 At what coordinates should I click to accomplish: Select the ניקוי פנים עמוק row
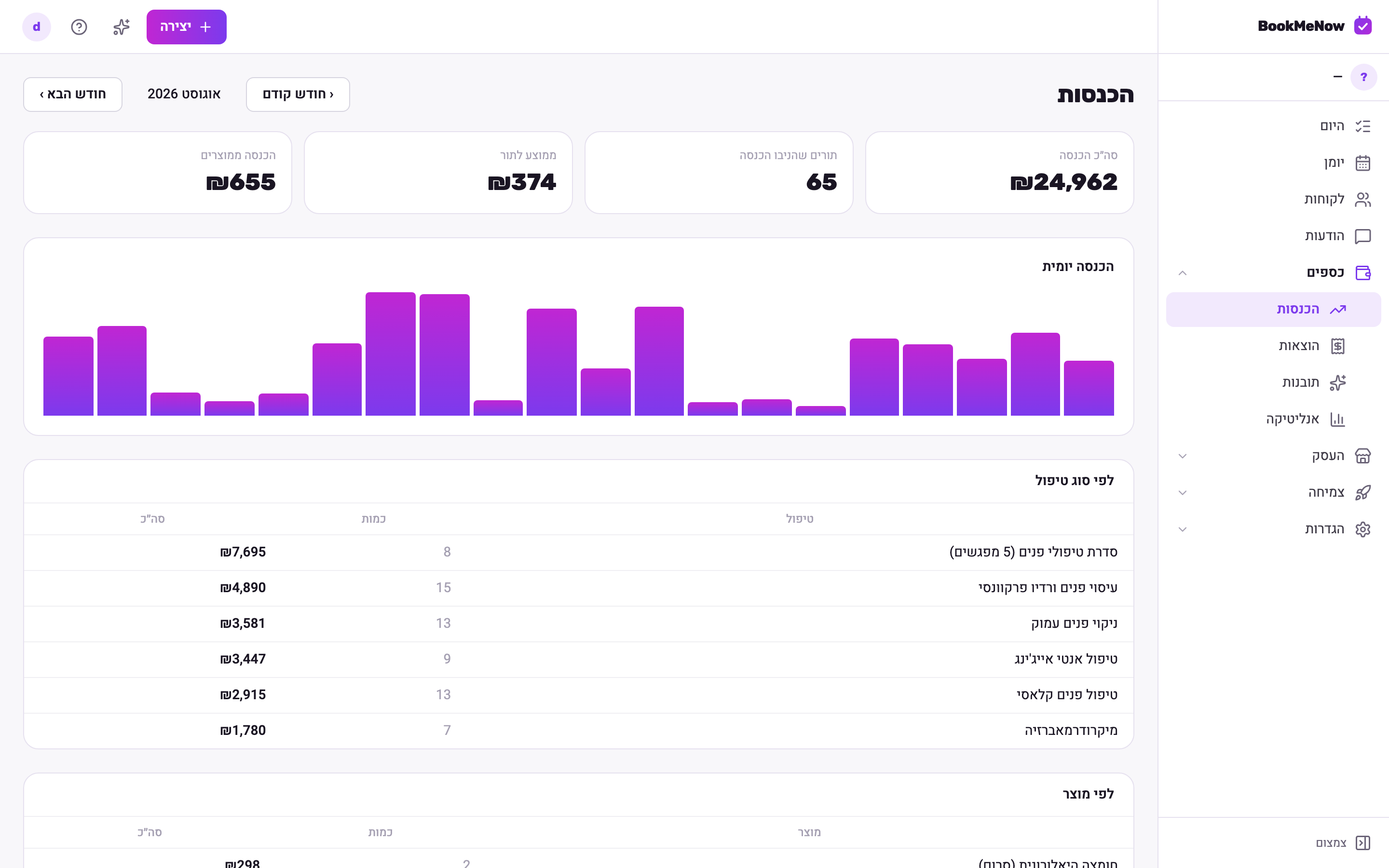[579, 624]
